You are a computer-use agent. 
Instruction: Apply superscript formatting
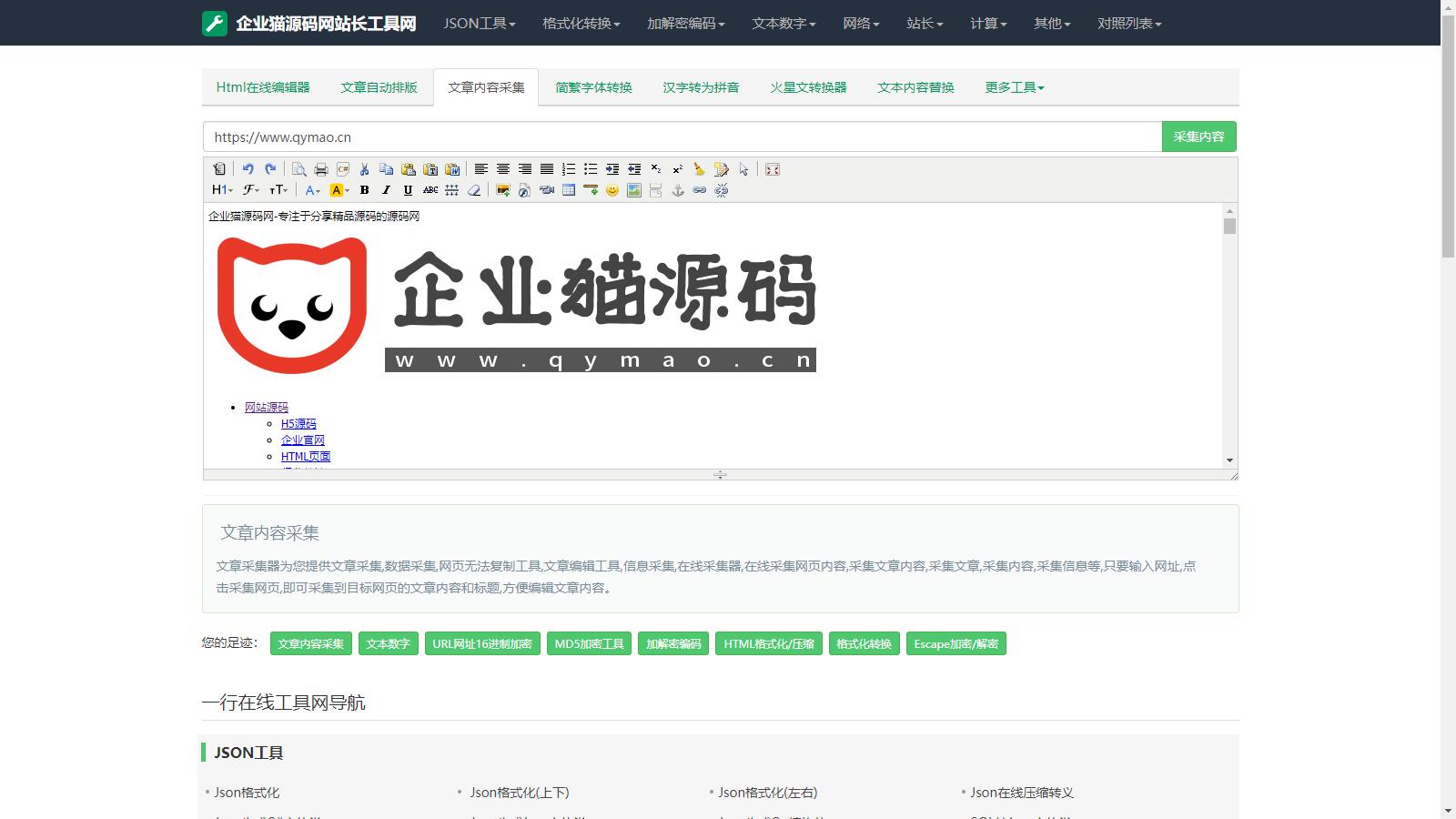tap(677, 169)
